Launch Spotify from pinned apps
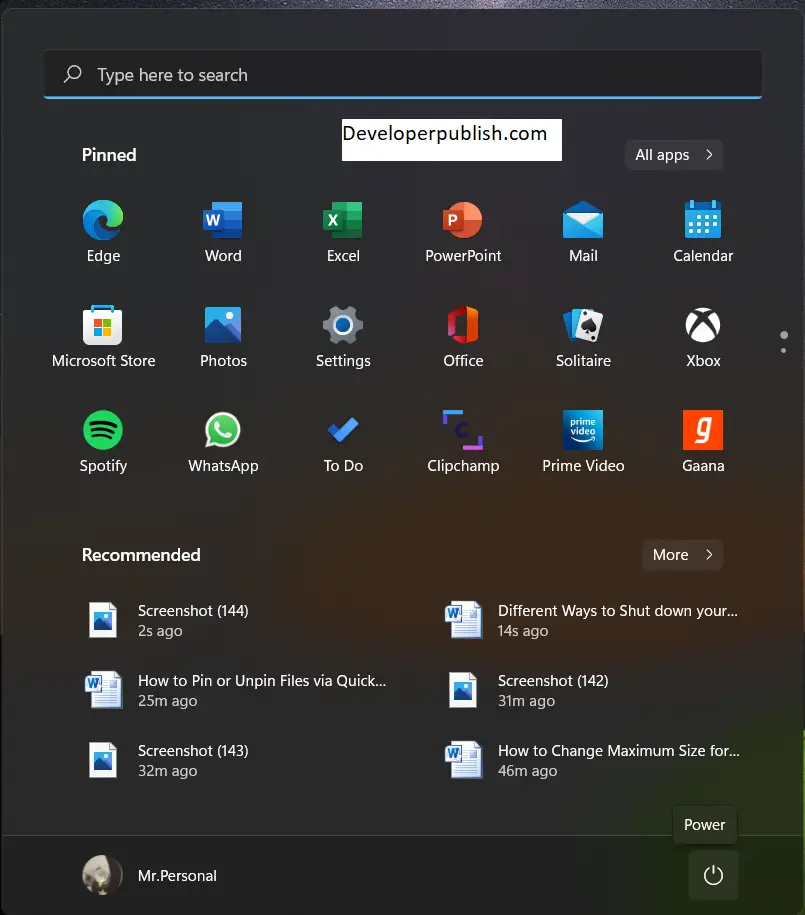The image size is (805, 915). (x=103, y=442)
